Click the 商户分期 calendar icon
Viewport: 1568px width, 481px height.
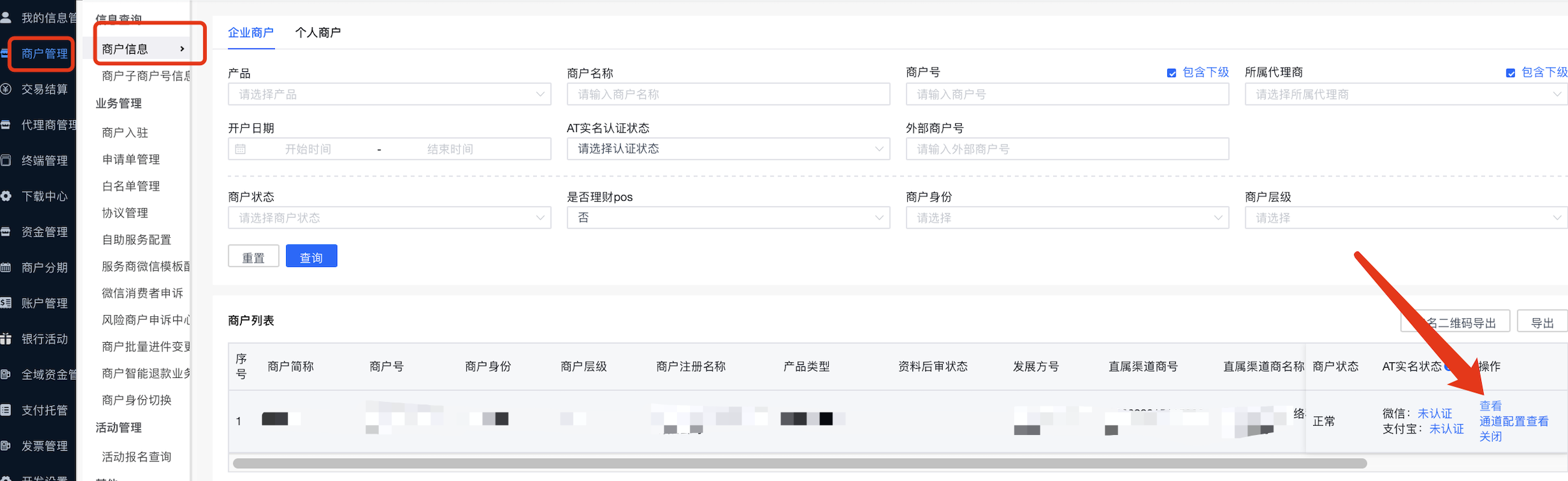click(x=6, y=268)
